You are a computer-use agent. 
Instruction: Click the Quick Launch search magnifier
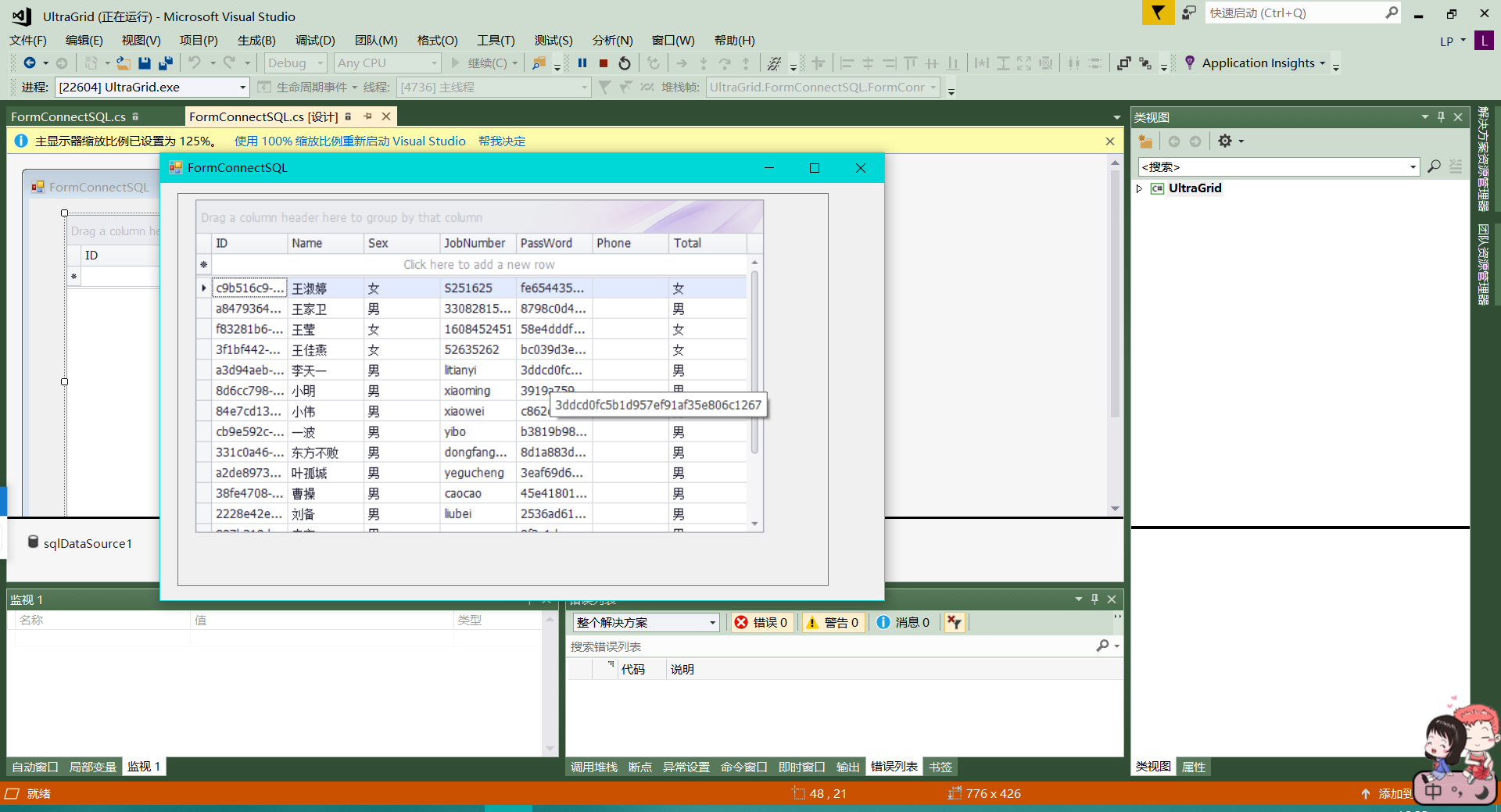pyautogui.click(x=1392, y=13)
